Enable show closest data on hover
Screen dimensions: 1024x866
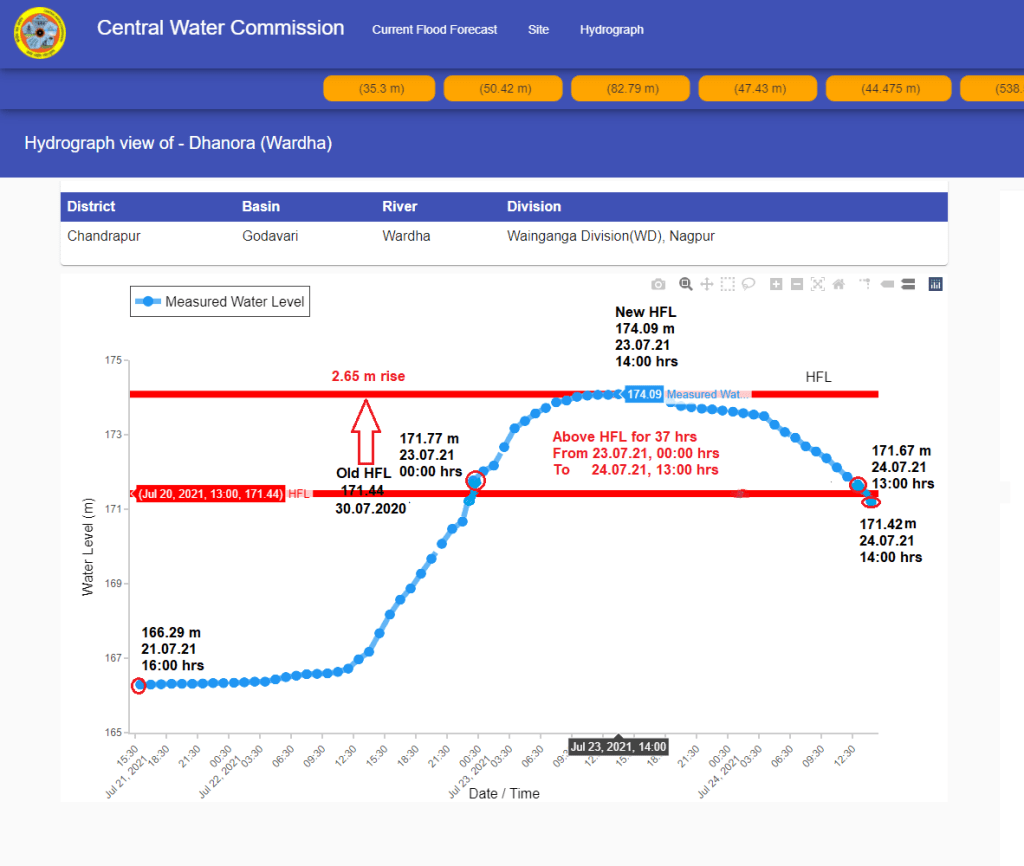(x=886, y=284)
